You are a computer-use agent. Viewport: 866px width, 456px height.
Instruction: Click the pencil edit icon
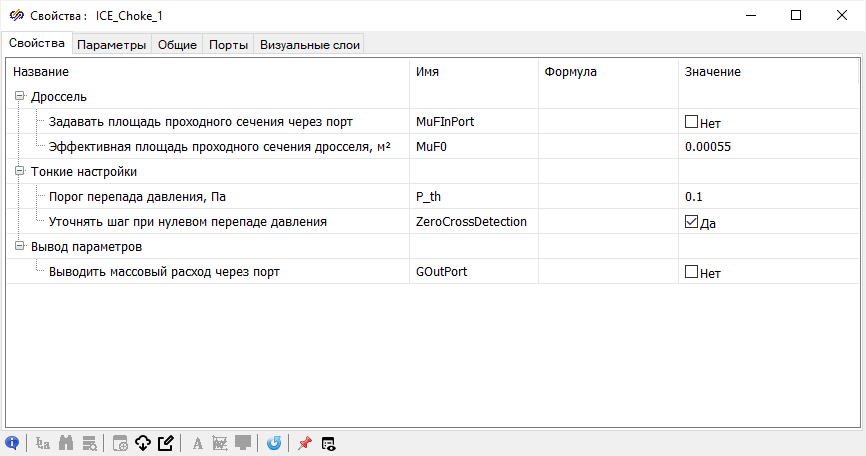click(165, 443)
